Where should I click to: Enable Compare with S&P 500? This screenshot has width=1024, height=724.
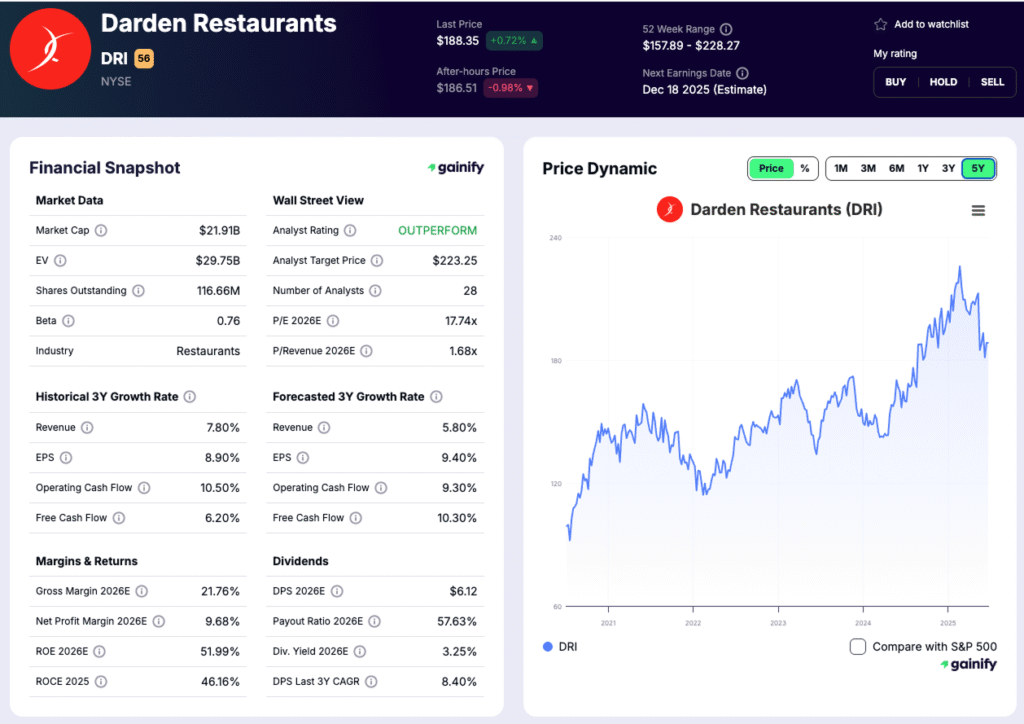(857, 647)
